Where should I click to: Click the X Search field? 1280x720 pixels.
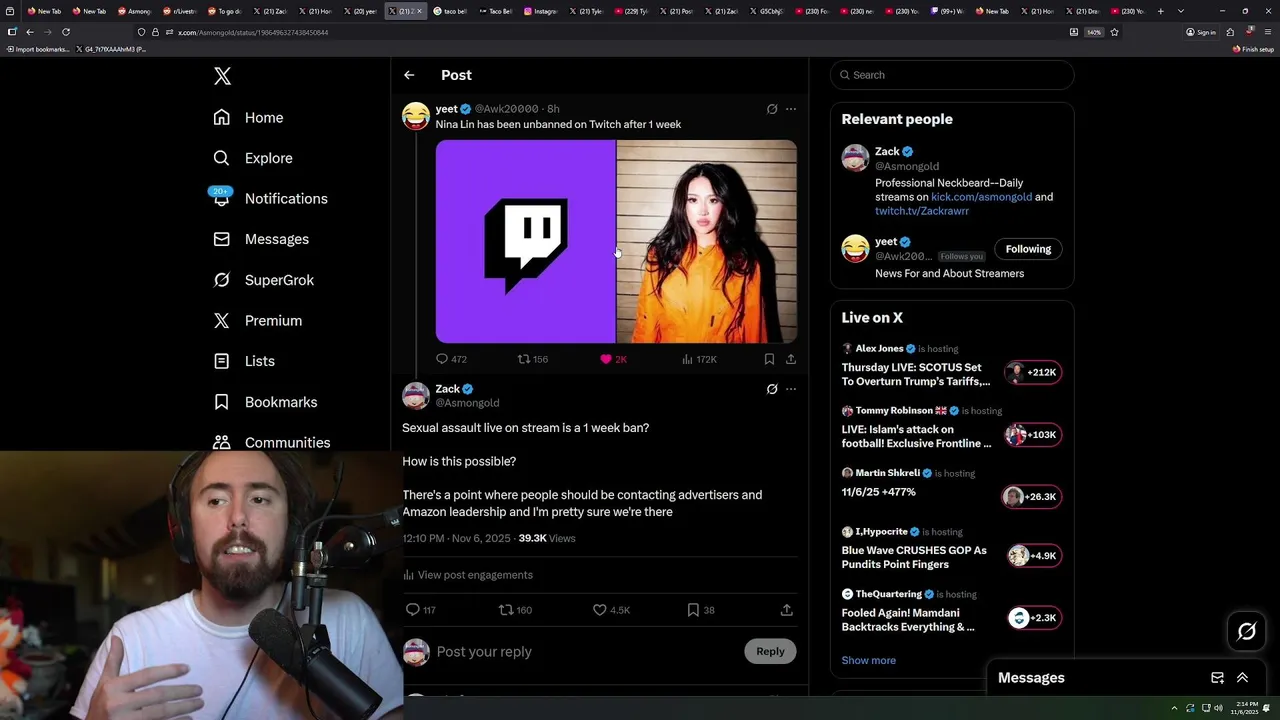click(952, 75)
